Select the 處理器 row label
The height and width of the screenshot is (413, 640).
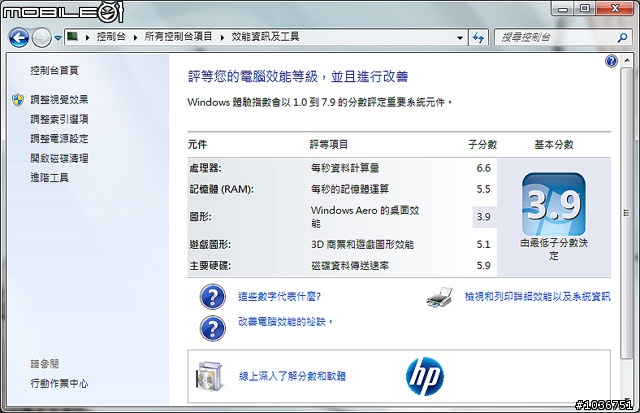point(205,168)
